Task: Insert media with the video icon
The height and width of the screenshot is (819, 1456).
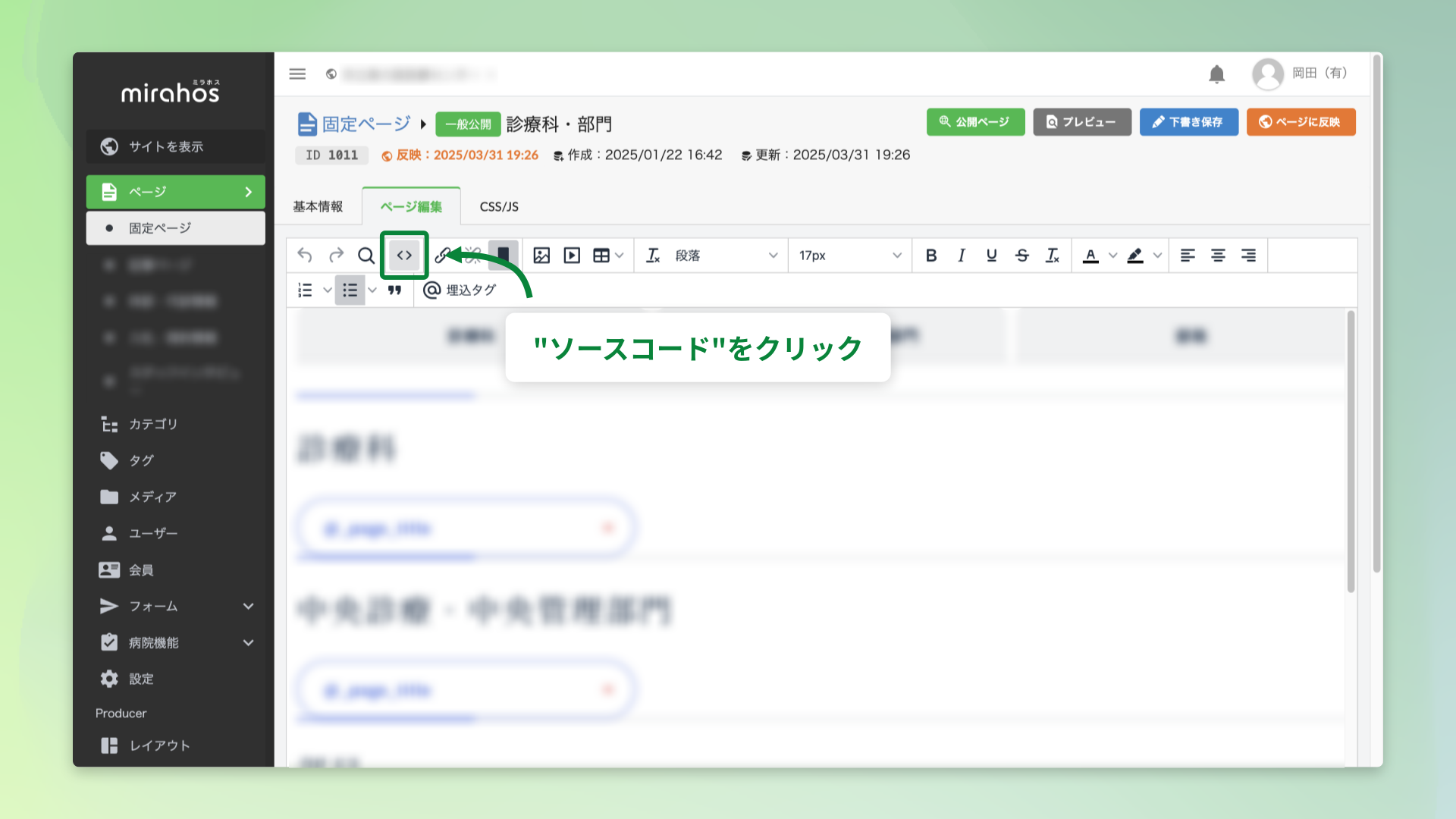Action: pyautogui.click(x=572, y=256)
